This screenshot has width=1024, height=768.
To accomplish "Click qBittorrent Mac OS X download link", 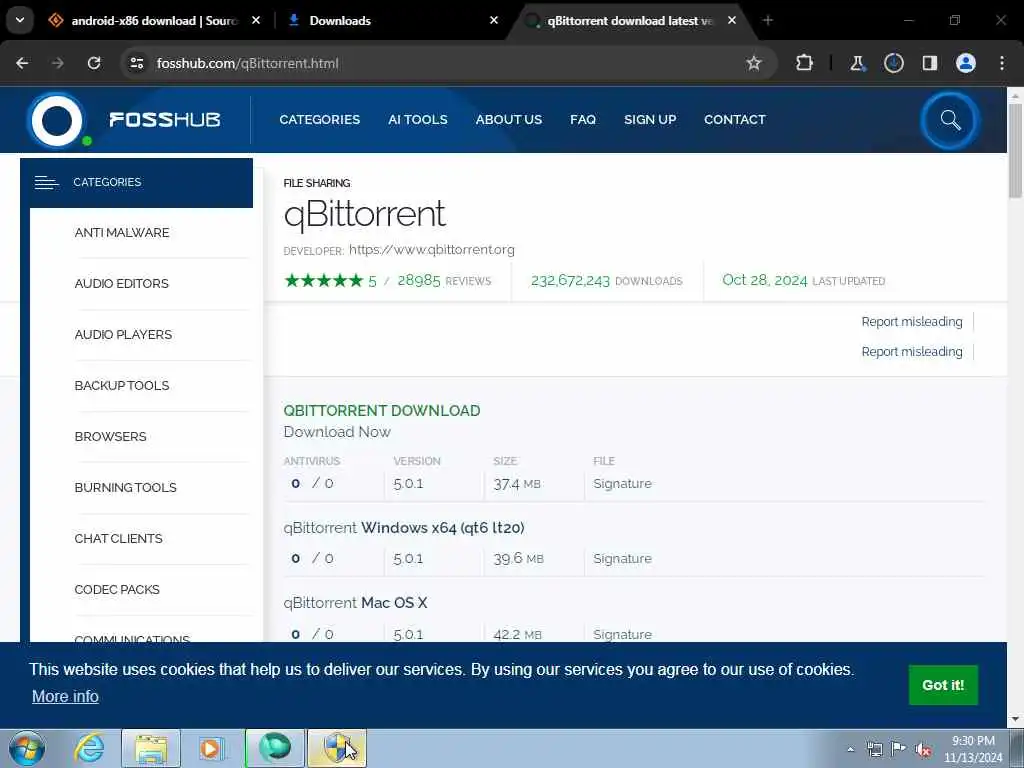I will [x=355, y=603].
